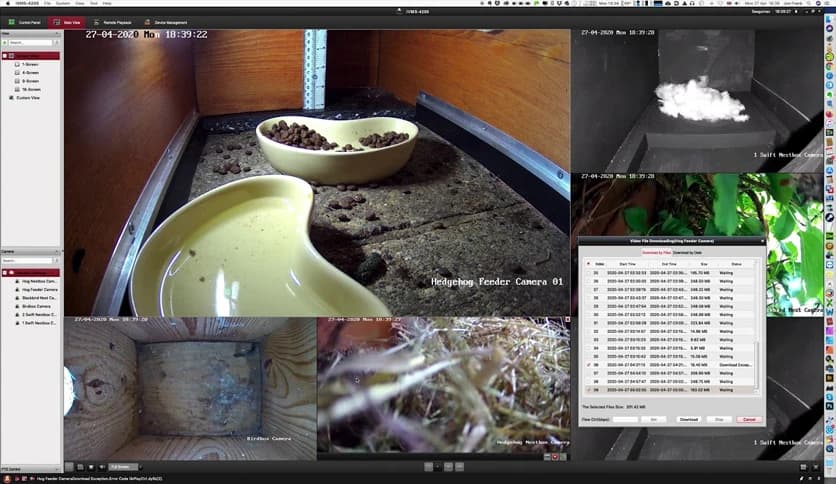Open the Control Panel tab
Image resolution: width=836 pixels, height=484 pixels.
[25, 22]
